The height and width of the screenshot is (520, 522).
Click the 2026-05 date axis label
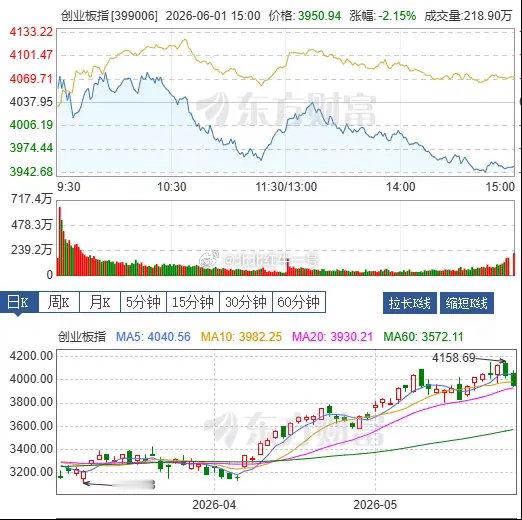coord(375,505)
